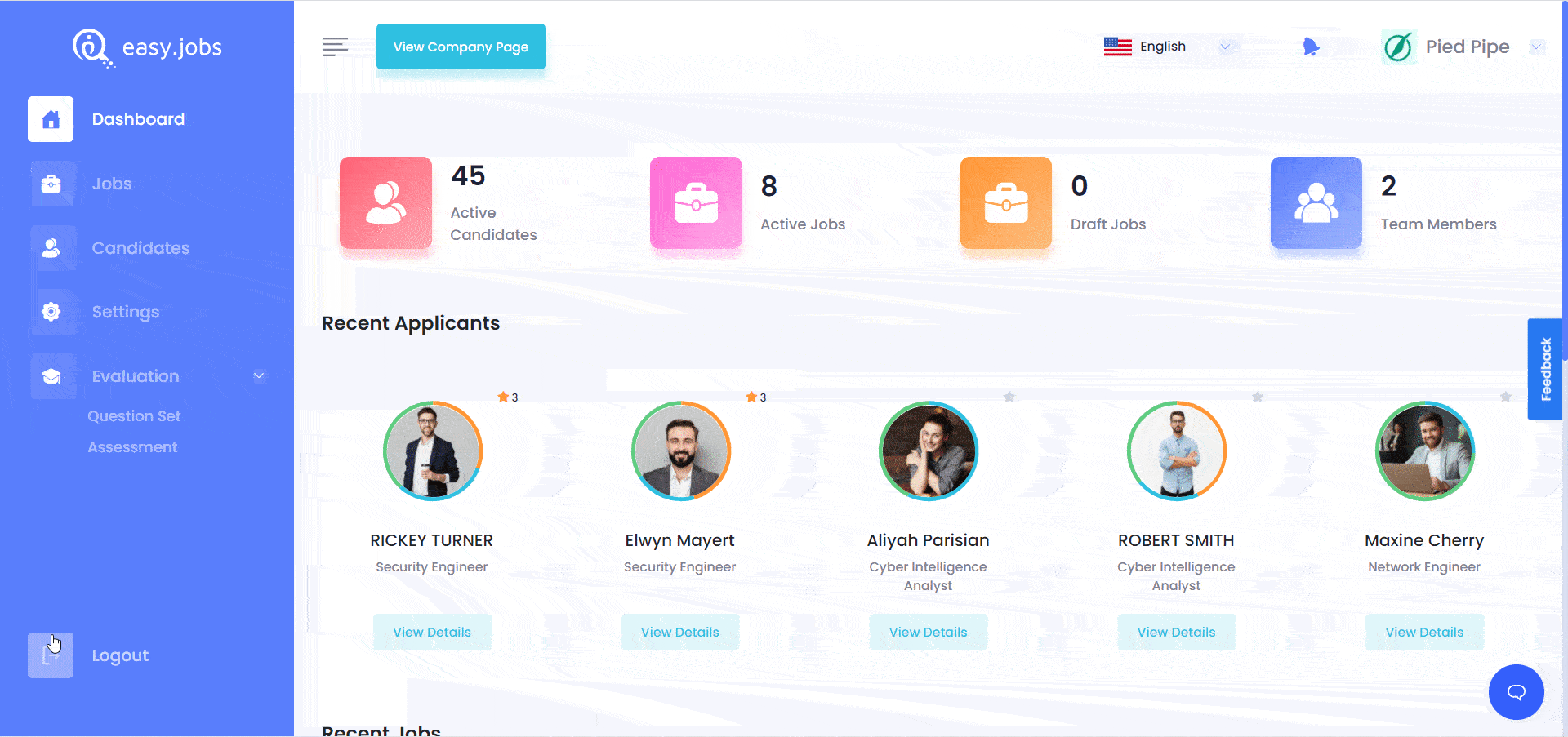Click the Active Candidates red icon card
The width and height of the screenshot is (1568, 737).
[x=385, y=202]
